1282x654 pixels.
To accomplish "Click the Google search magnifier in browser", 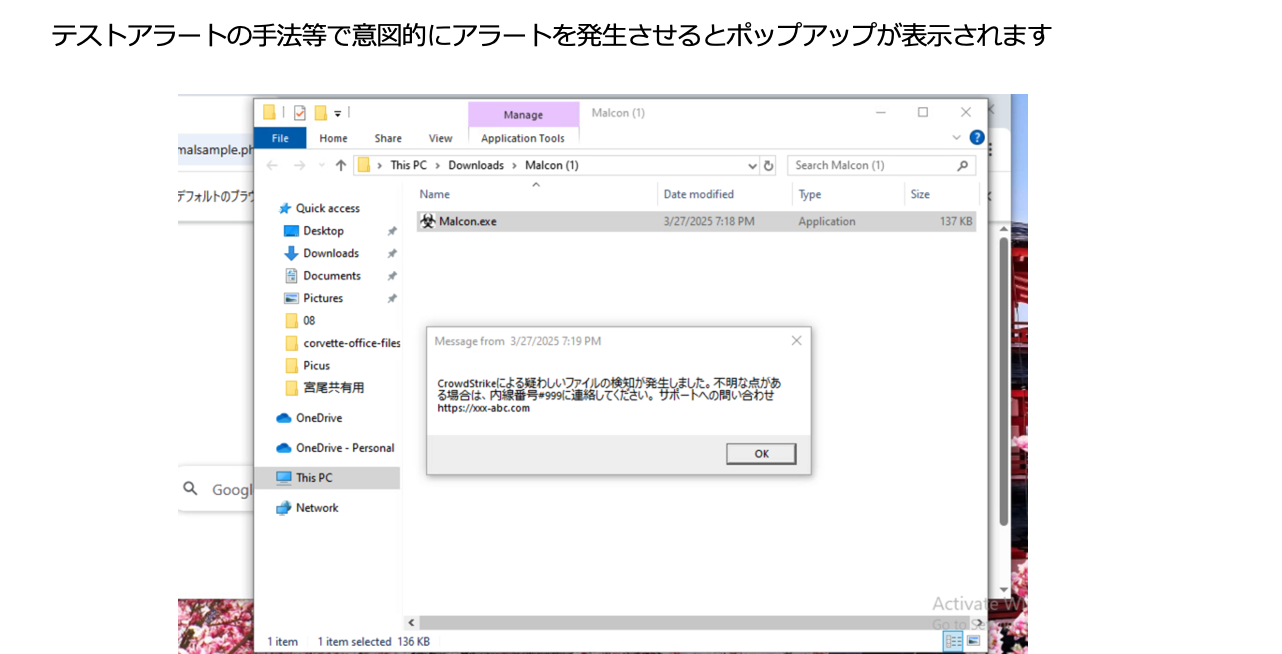I will tap(190, 489).
